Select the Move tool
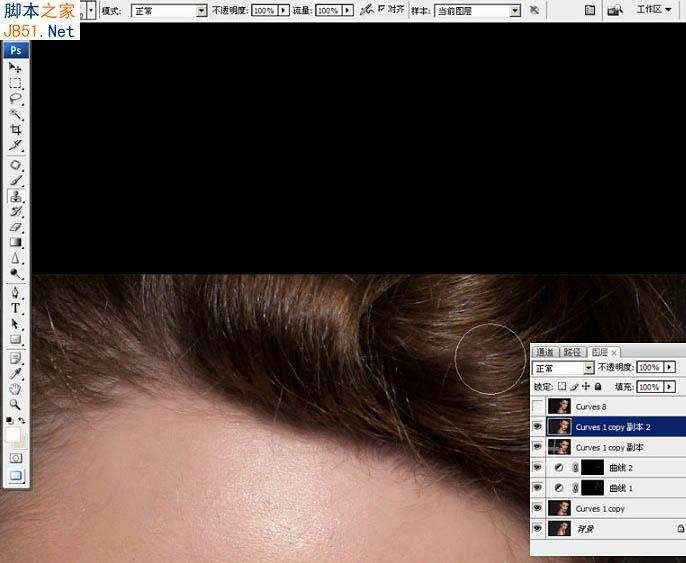Viewport: 686px width, 563px height. [15, 67]
